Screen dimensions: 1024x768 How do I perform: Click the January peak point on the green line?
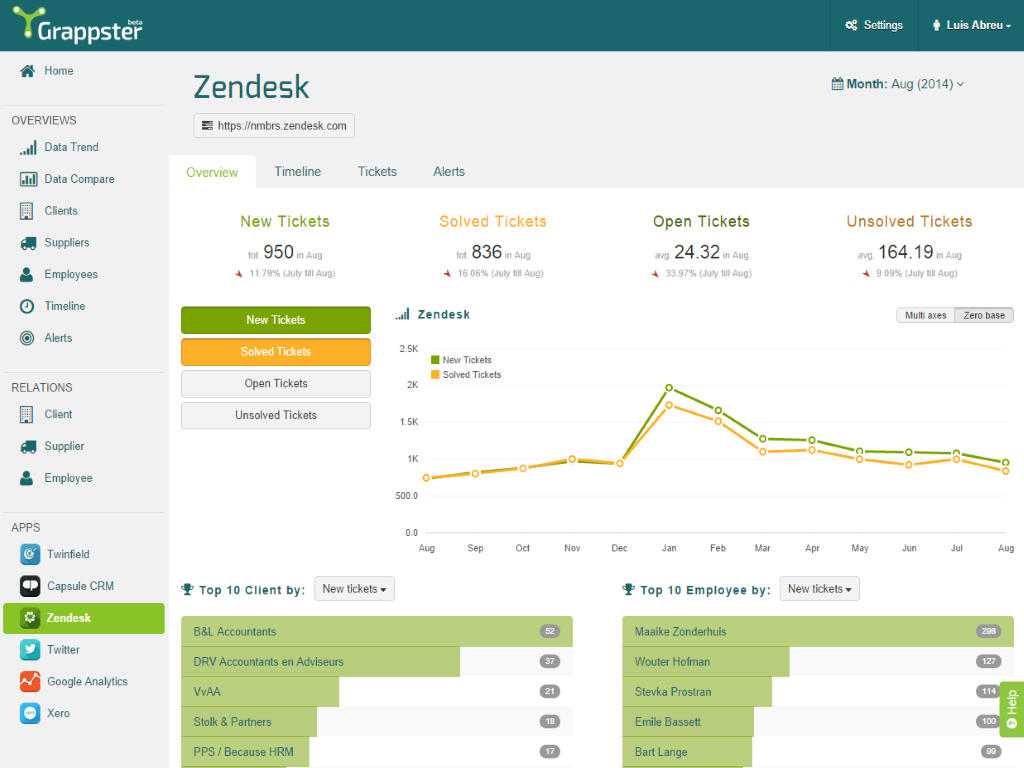click(669, 387)
